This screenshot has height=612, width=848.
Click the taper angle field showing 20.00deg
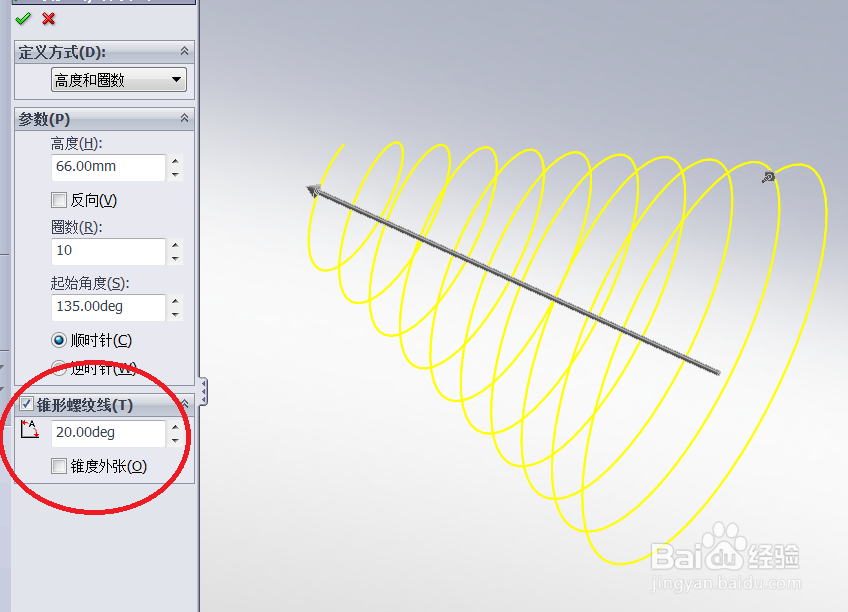(108, 433)
